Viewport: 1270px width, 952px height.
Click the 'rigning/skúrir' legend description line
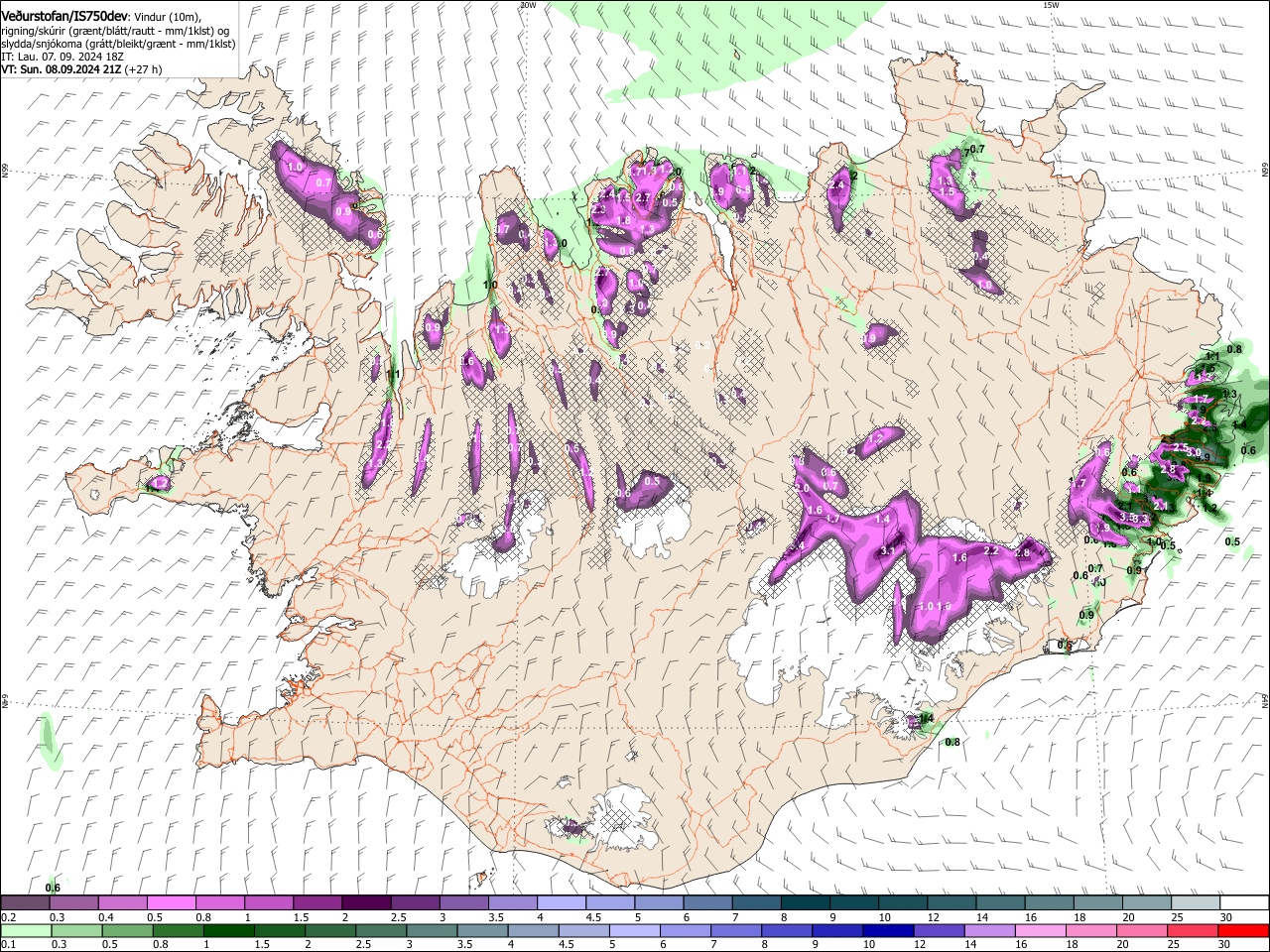(x=115, y=31)
